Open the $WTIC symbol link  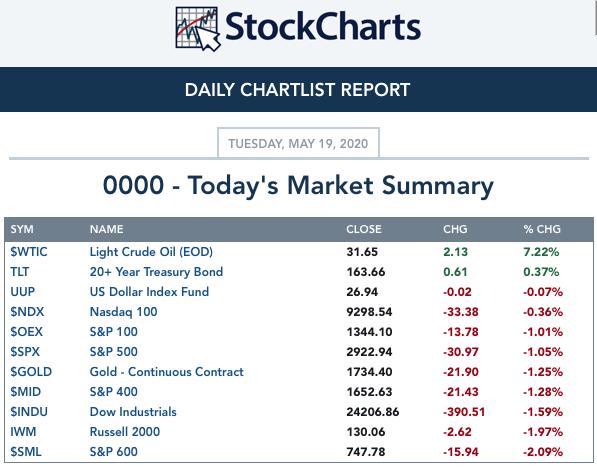pos(29,252)
